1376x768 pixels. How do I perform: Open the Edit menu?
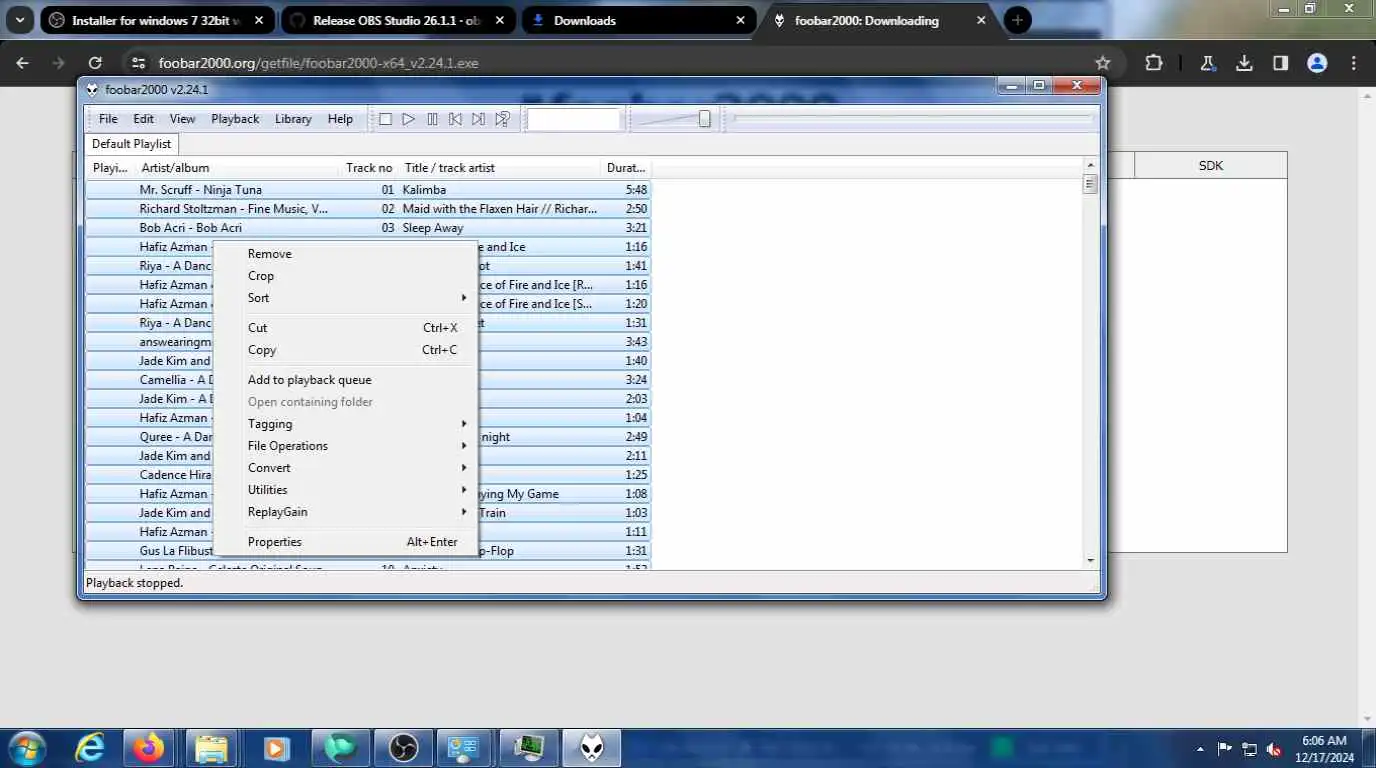point(144,119)
